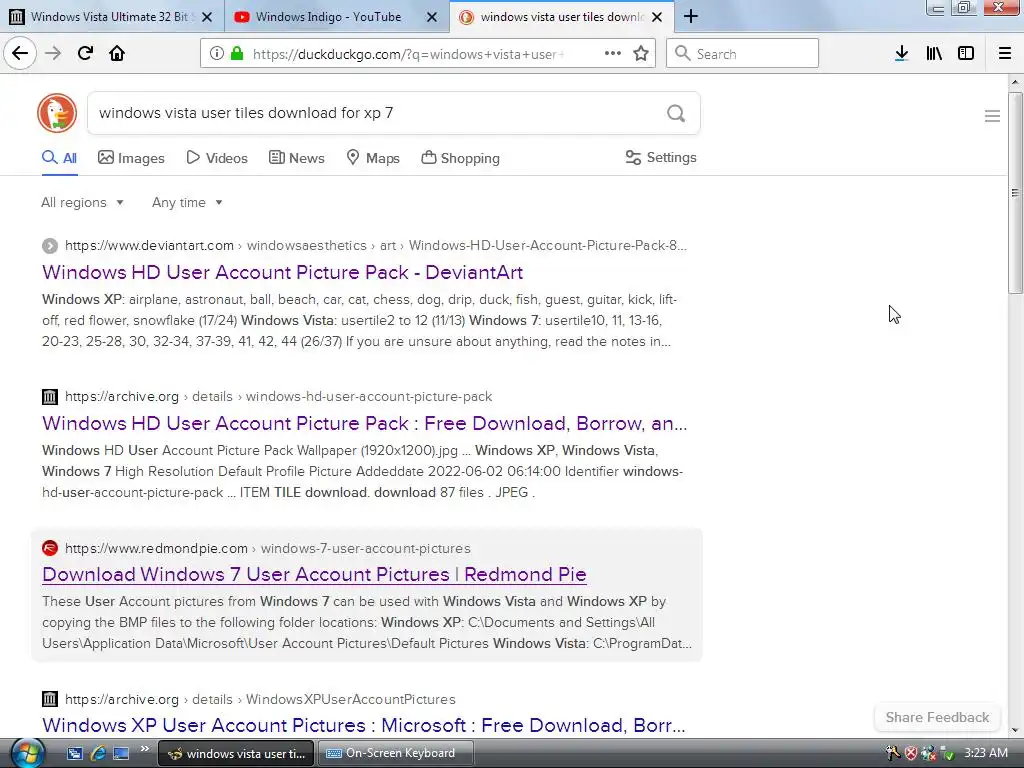Viewport: 1024px width, 768px height.
Task: Show sidebars via toolbar icon
Action: click(x=966, y=54)
